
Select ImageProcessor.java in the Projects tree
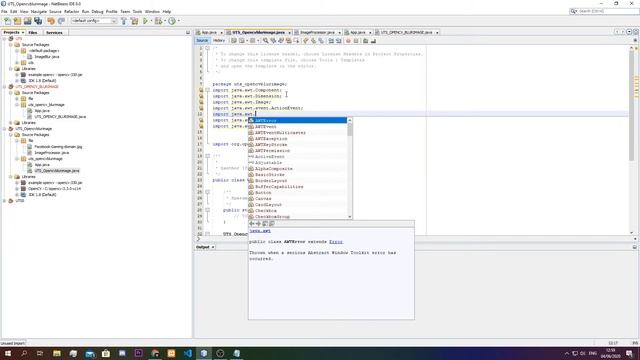[51, 153]
